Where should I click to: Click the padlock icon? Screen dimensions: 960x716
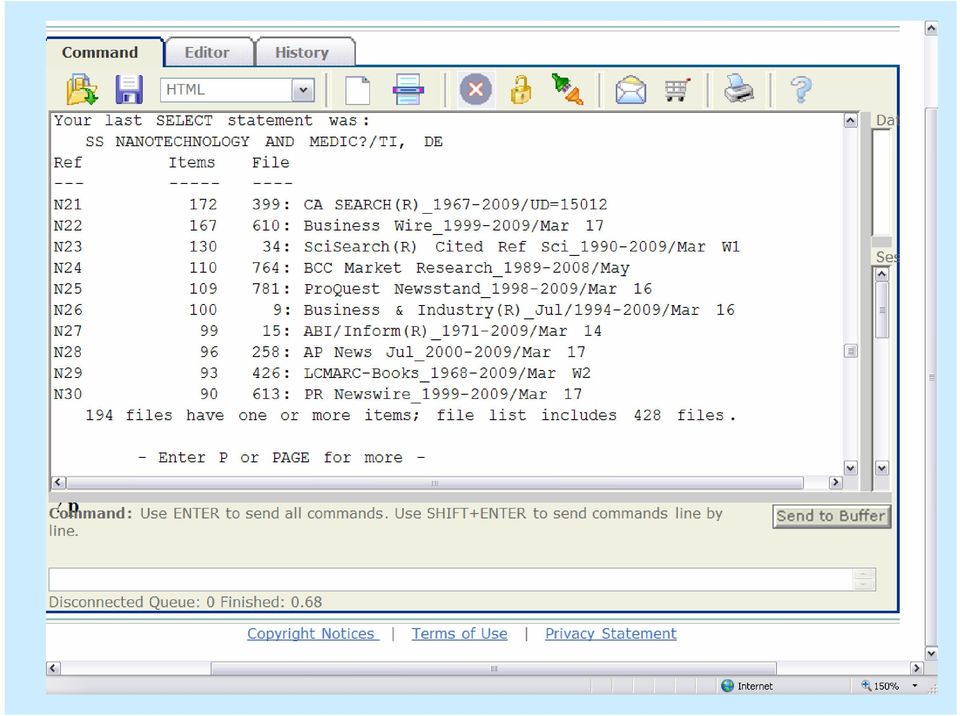pos(520,89)
